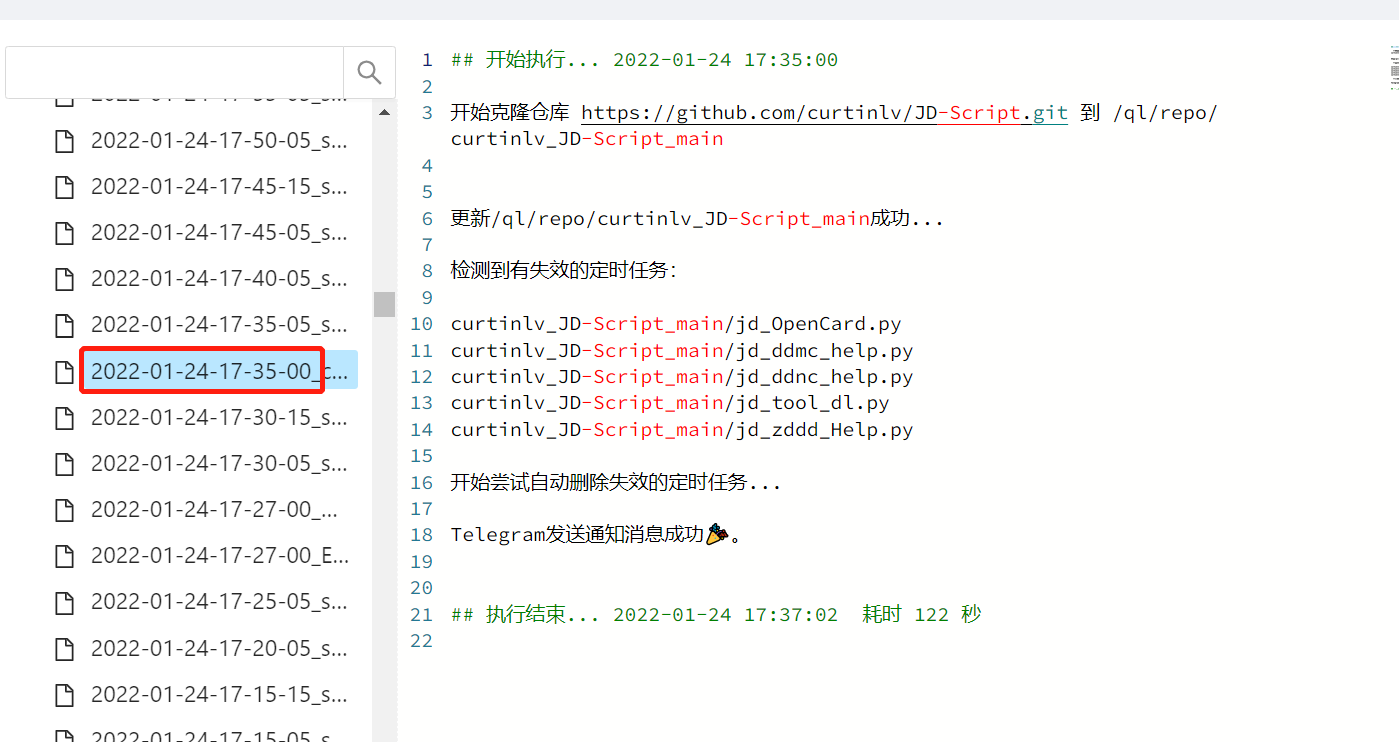
Task: Click the jd_zddd_Help.py log line
Action: pos(682,430)
